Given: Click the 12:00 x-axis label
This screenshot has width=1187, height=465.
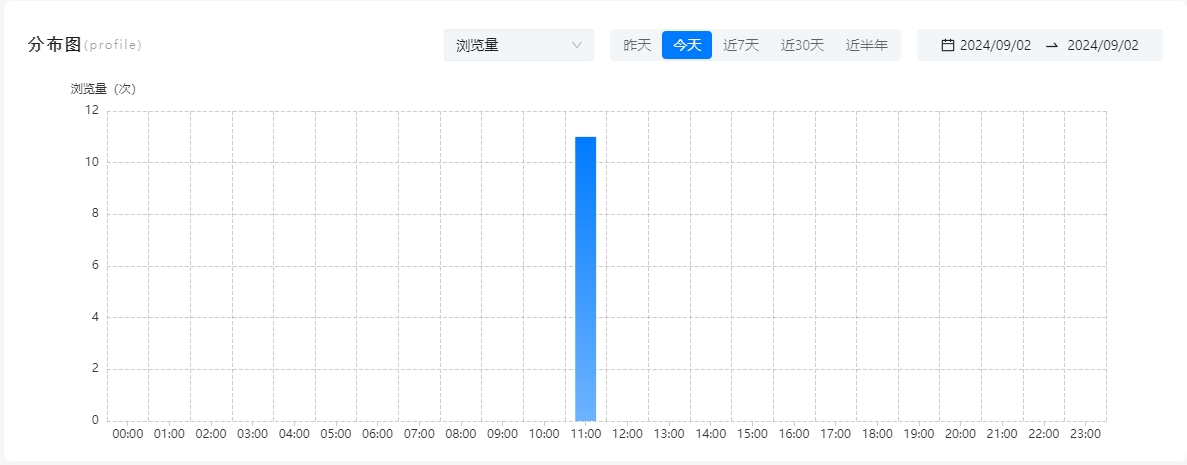Looking at the screenshot, I should pyautogui.click(x=627, y=434).
